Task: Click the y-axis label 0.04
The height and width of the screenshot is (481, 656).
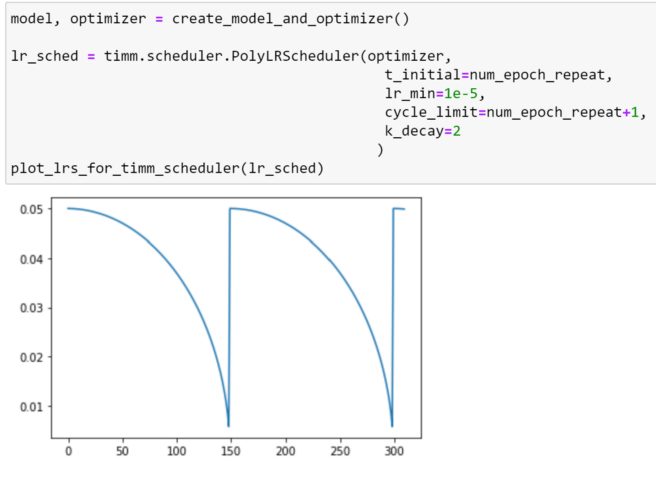Action: click(31, 259)
